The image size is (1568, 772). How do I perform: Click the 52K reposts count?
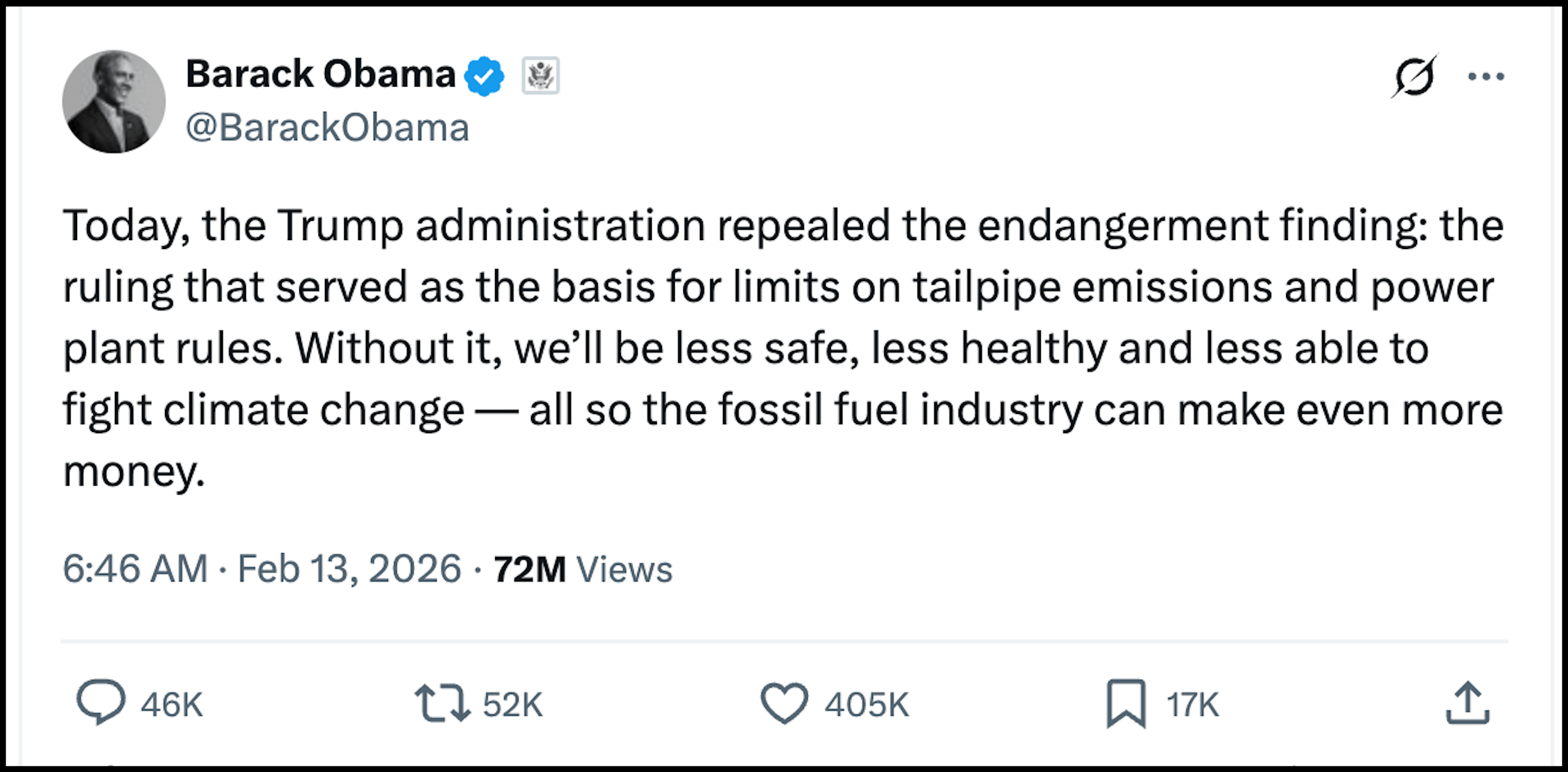[512, 705]
